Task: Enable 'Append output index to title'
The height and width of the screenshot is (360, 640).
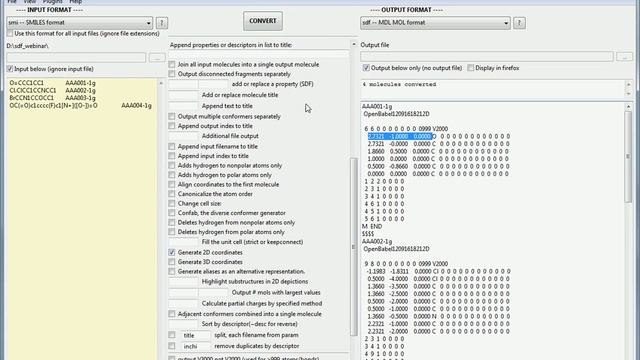Action: click(x=172, y=126)
